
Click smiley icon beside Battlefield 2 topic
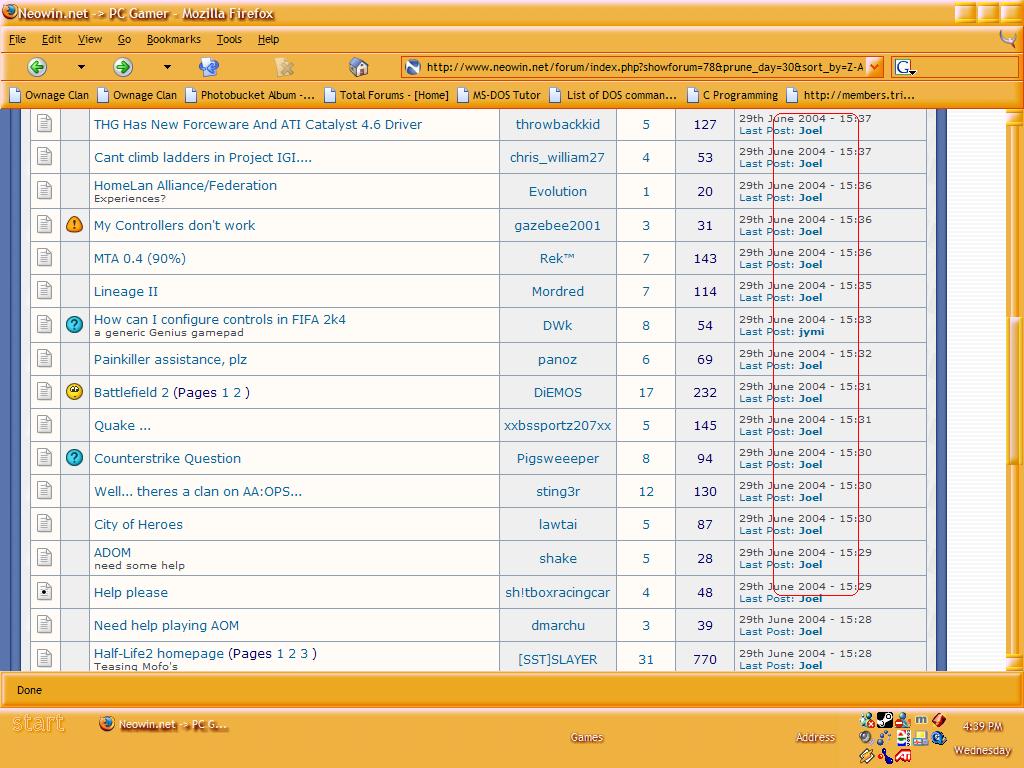coord(74,392)
